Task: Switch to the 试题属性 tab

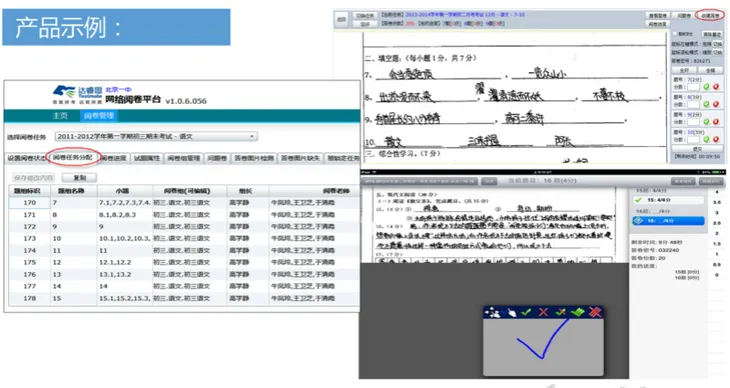Action: (x=147, y=158)
